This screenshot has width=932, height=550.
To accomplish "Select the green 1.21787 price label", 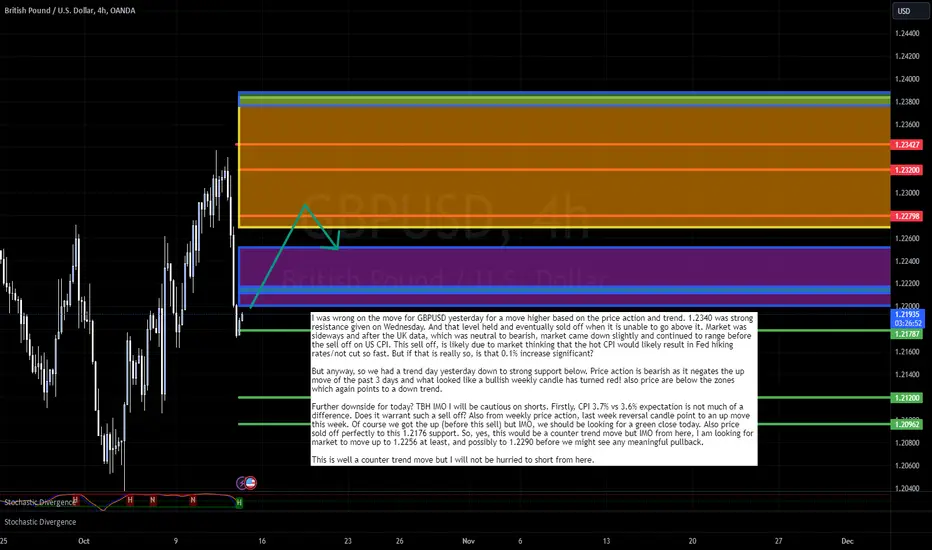I will tap(907, 334).
